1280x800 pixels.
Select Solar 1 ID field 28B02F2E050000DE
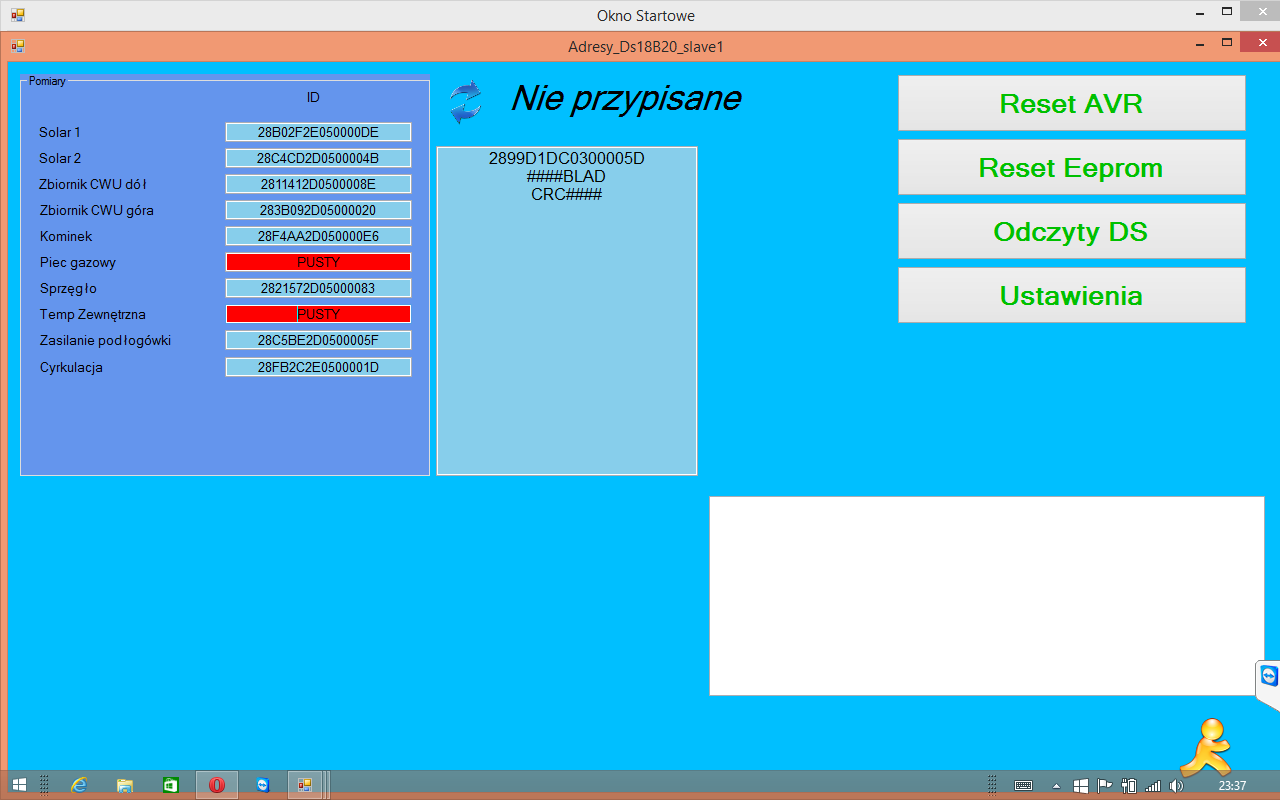318,132
